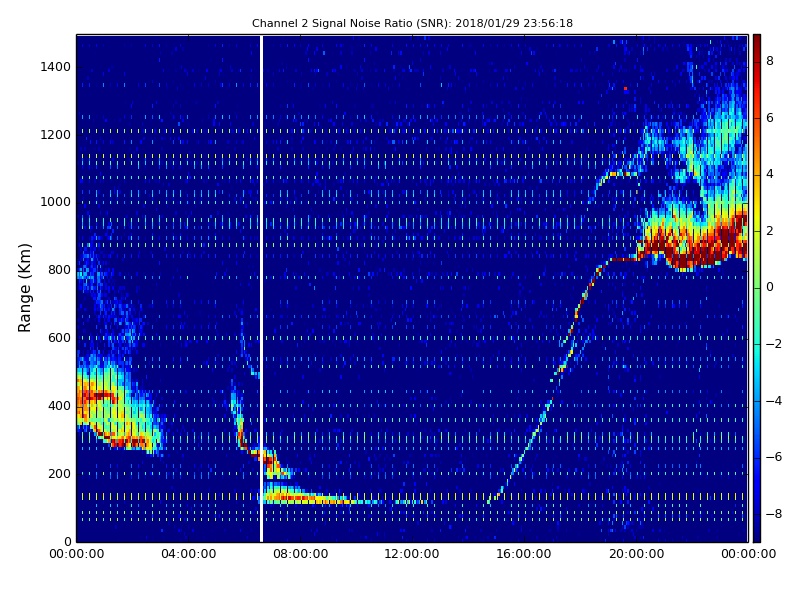Click the colorbar value −4 label

(774, 401)
